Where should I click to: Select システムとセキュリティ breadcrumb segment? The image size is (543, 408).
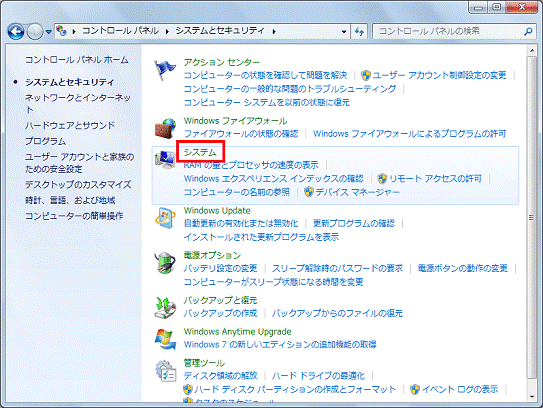(x=220, y=31)
